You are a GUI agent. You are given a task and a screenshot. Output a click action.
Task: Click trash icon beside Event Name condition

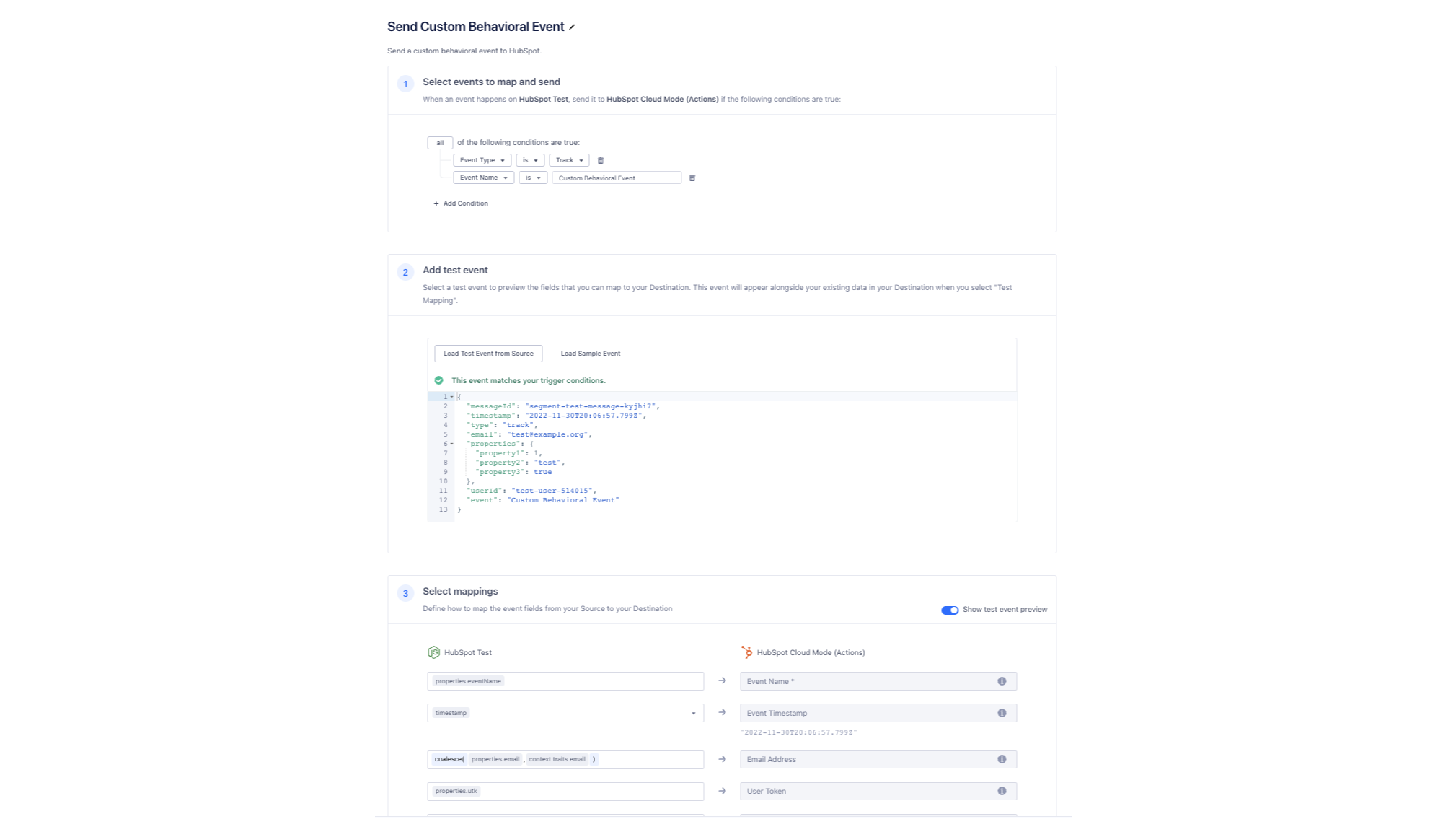pos(692,178)
